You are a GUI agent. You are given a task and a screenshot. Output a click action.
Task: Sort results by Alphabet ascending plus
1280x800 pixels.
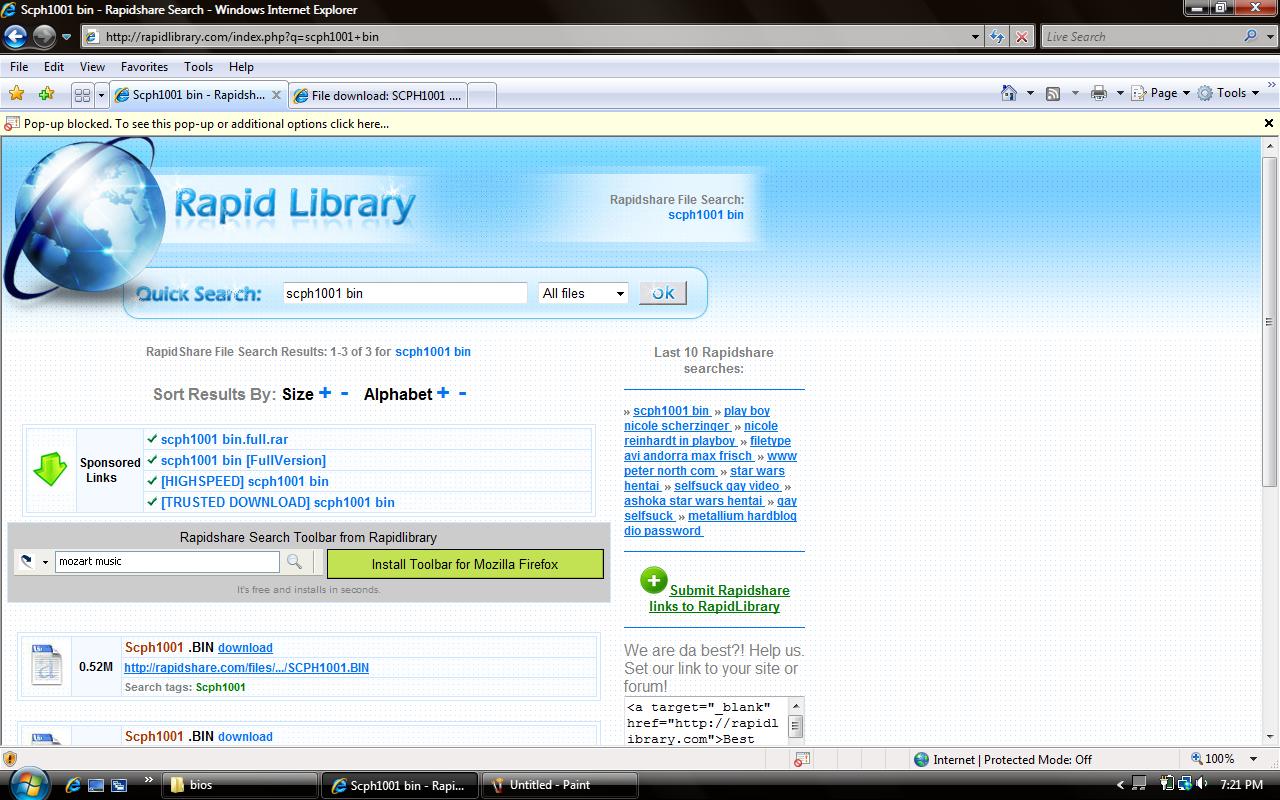443,393
